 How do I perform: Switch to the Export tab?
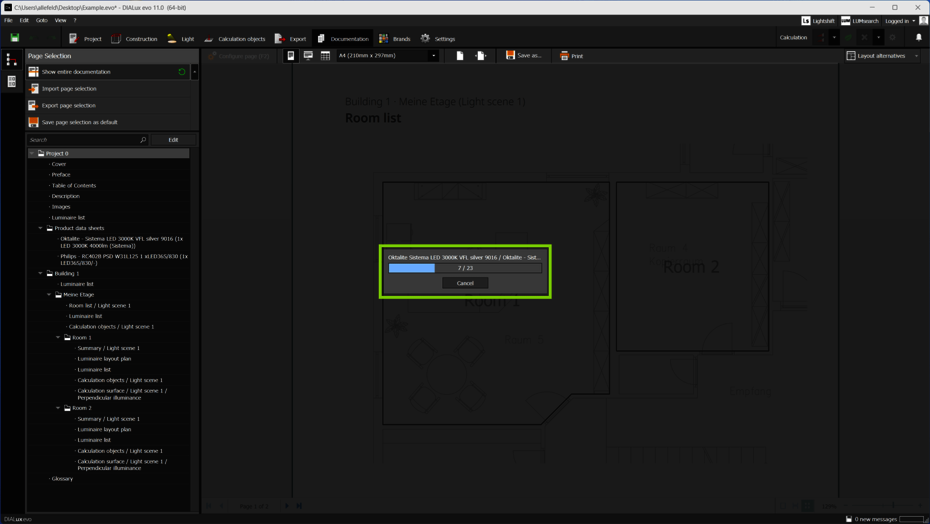pos(291,39)
